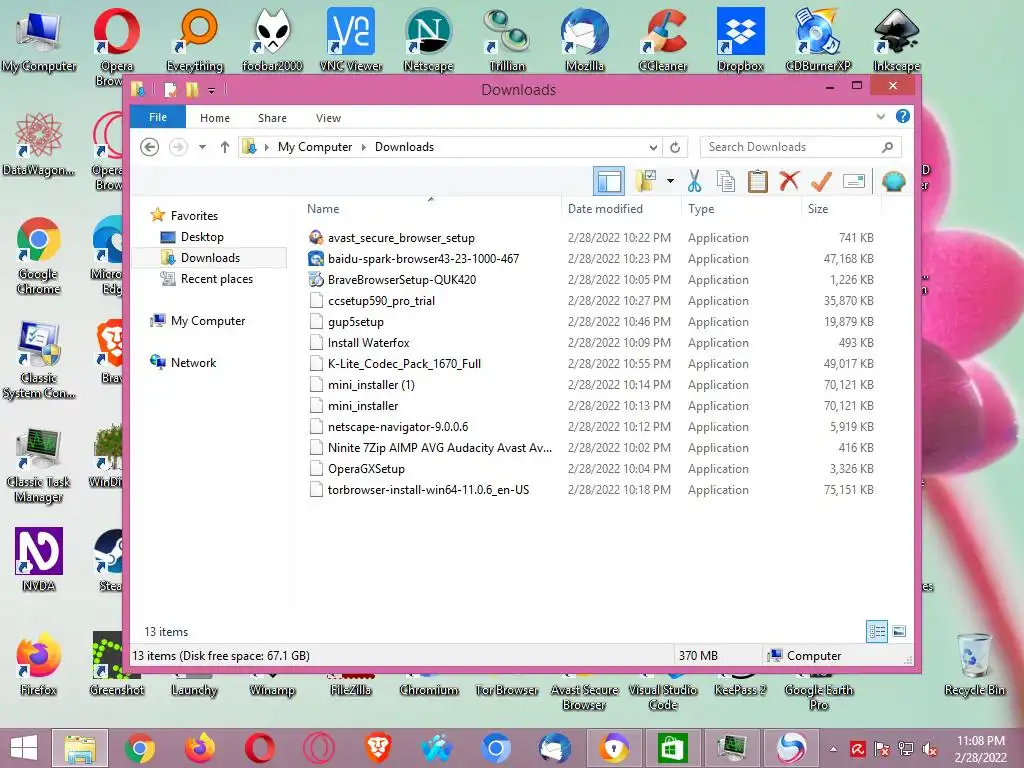Click the Quick Access toolbar customize arrow
Viewport: 1024px width, 768px height.
click(211, 90)
